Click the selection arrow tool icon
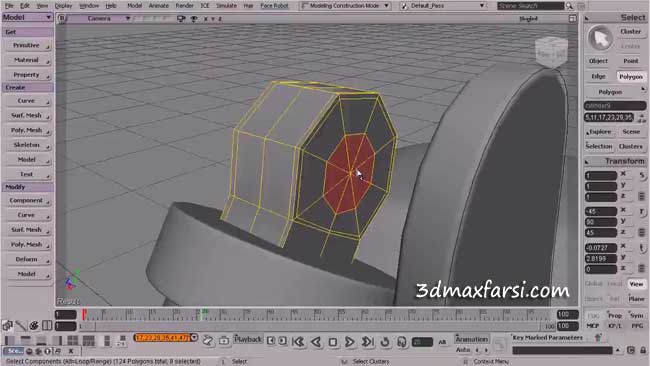Screen dimensions: 650x366 point(600,39)
